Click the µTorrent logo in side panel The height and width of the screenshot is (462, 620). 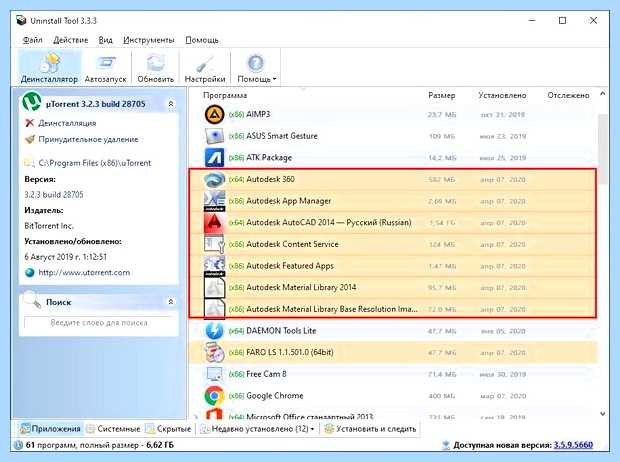tap(32, 102)
